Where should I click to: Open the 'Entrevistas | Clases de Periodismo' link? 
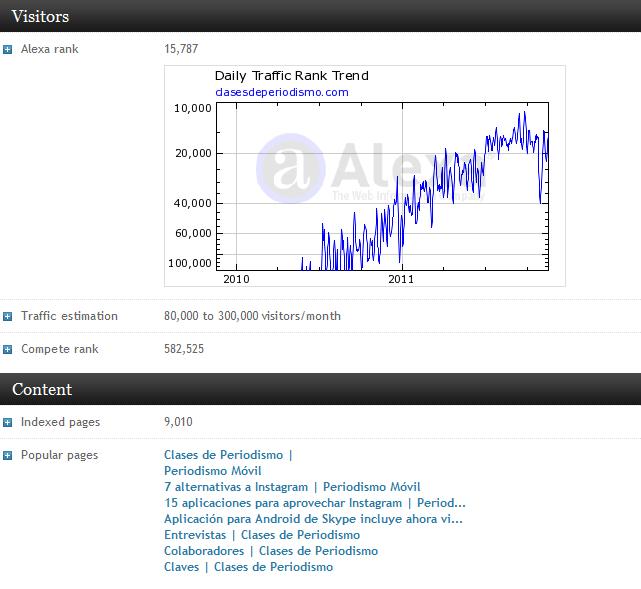coord(262,535)
